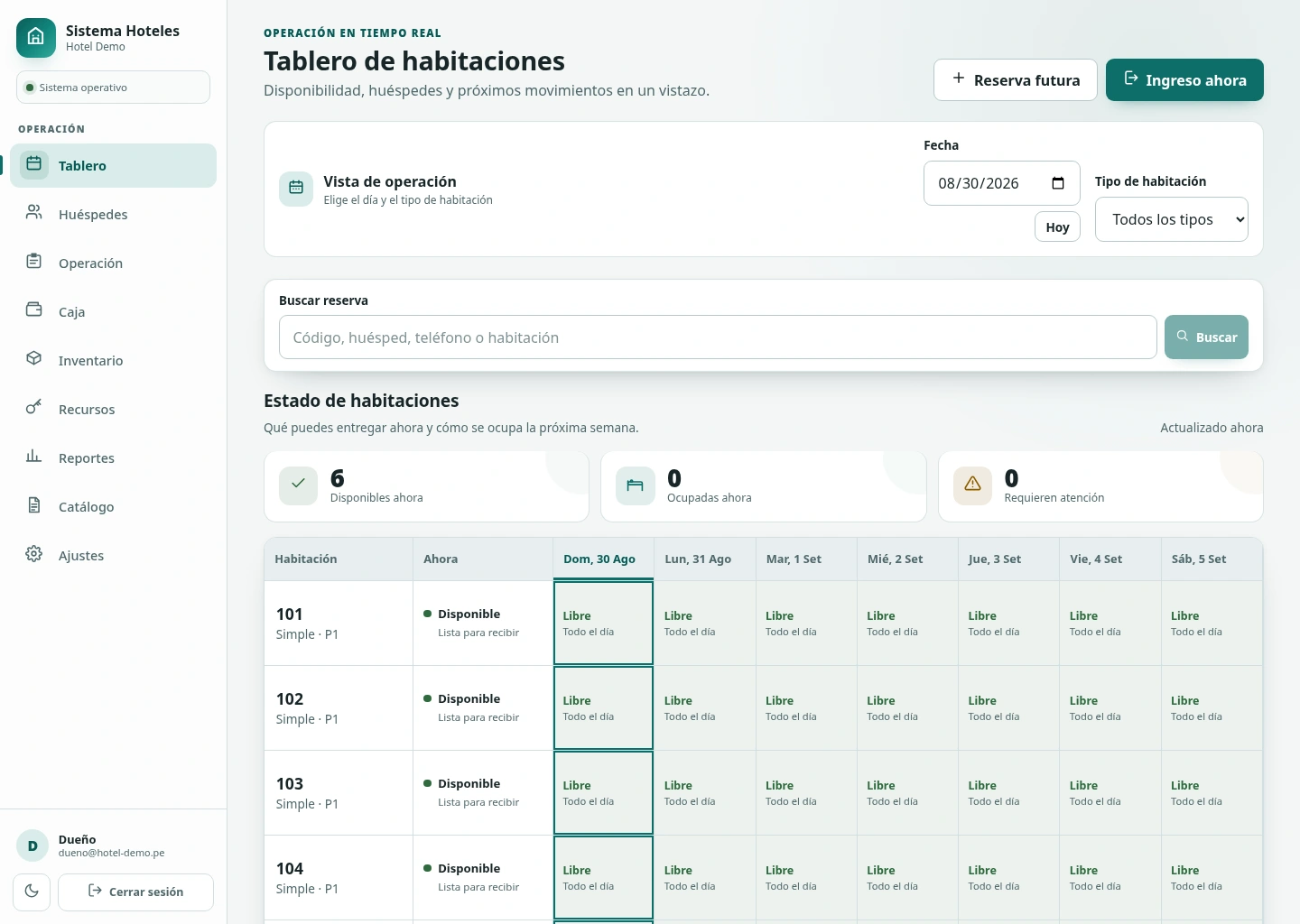Click the Tablero calendar icon in sidebar
The image size is (1300, 924).
point(34,164)
